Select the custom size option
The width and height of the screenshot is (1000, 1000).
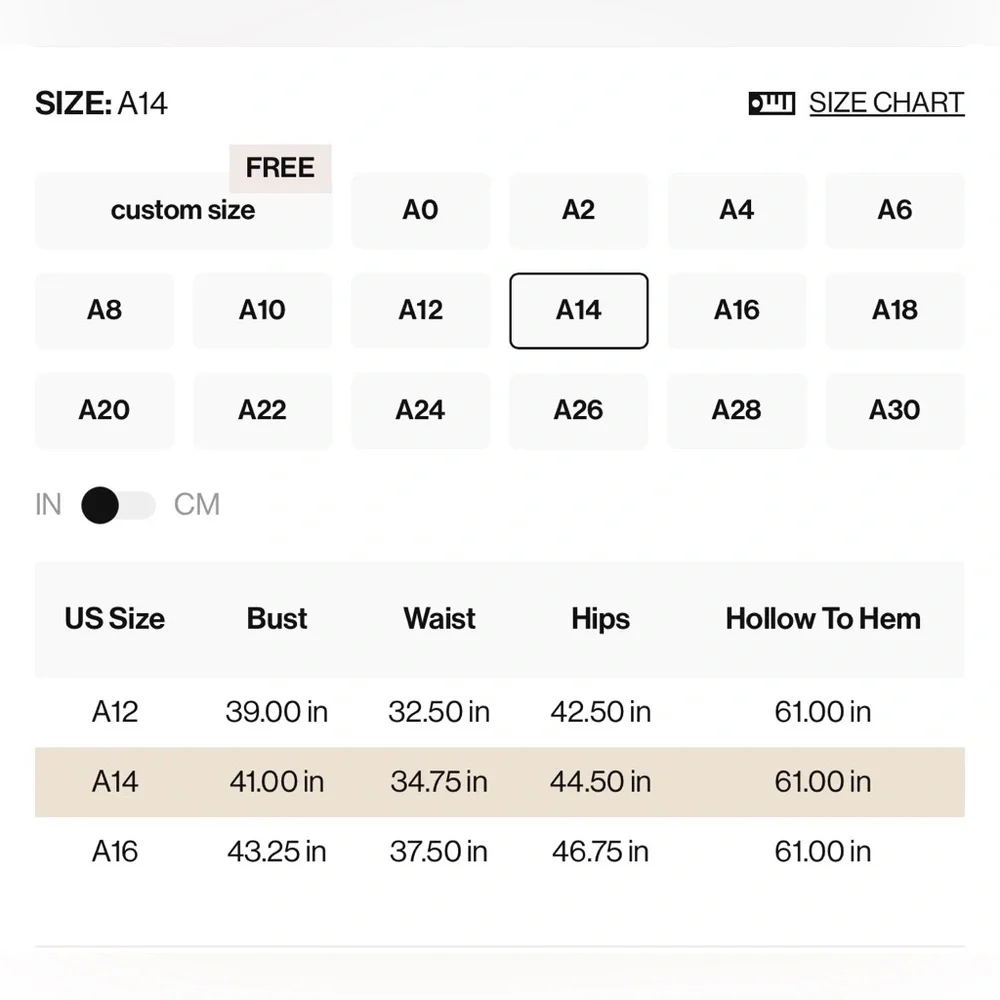tap(184, 210)
